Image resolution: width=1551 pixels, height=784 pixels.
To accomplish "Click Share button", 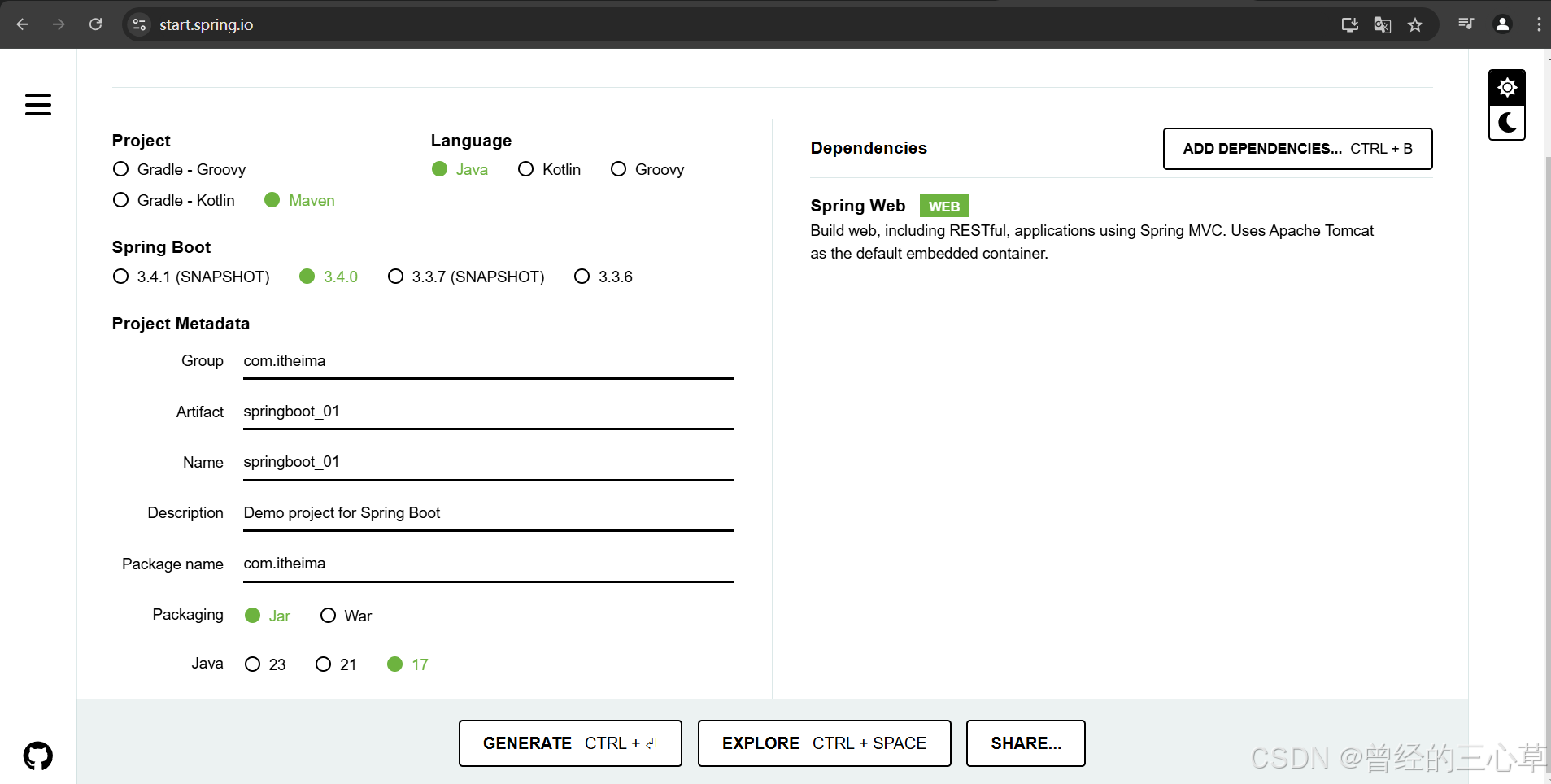I will 1026,743.
